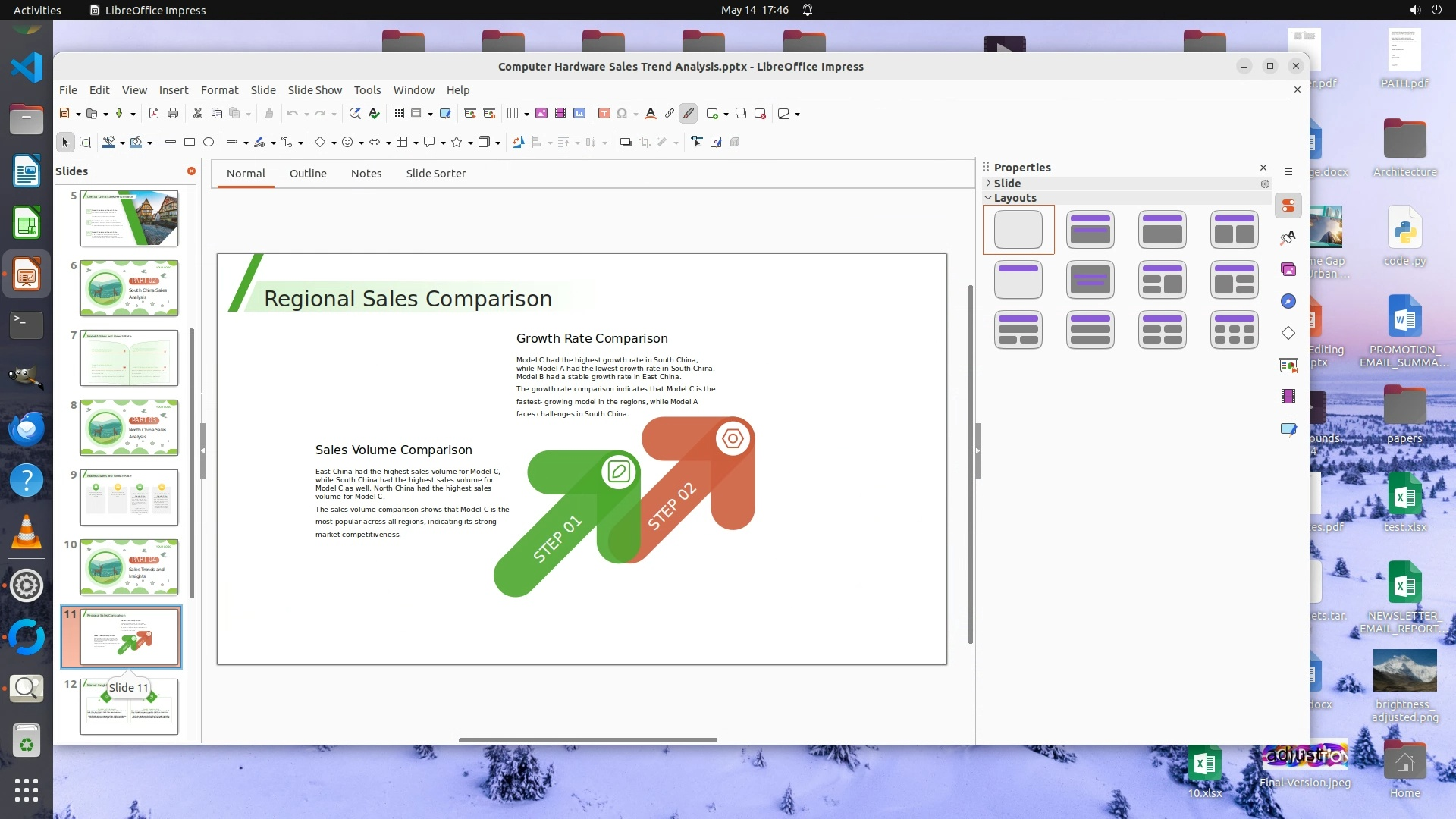Screen dimensions: 1456x819
Task: Toggle the Show Draw Functions highlighter button
Action: pyautogui.click(x=689, y=114)
